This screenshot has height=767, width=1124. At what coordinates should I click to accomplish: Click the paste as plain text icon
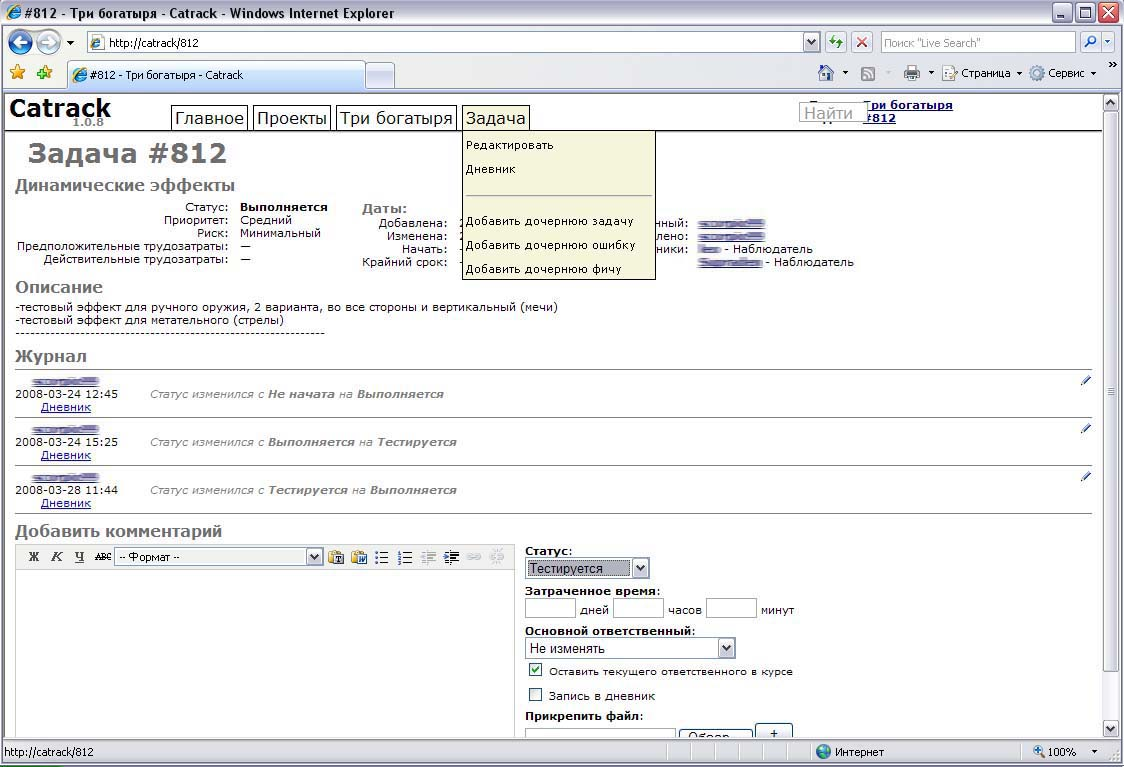pyautogui.click(x=336, y=557)
